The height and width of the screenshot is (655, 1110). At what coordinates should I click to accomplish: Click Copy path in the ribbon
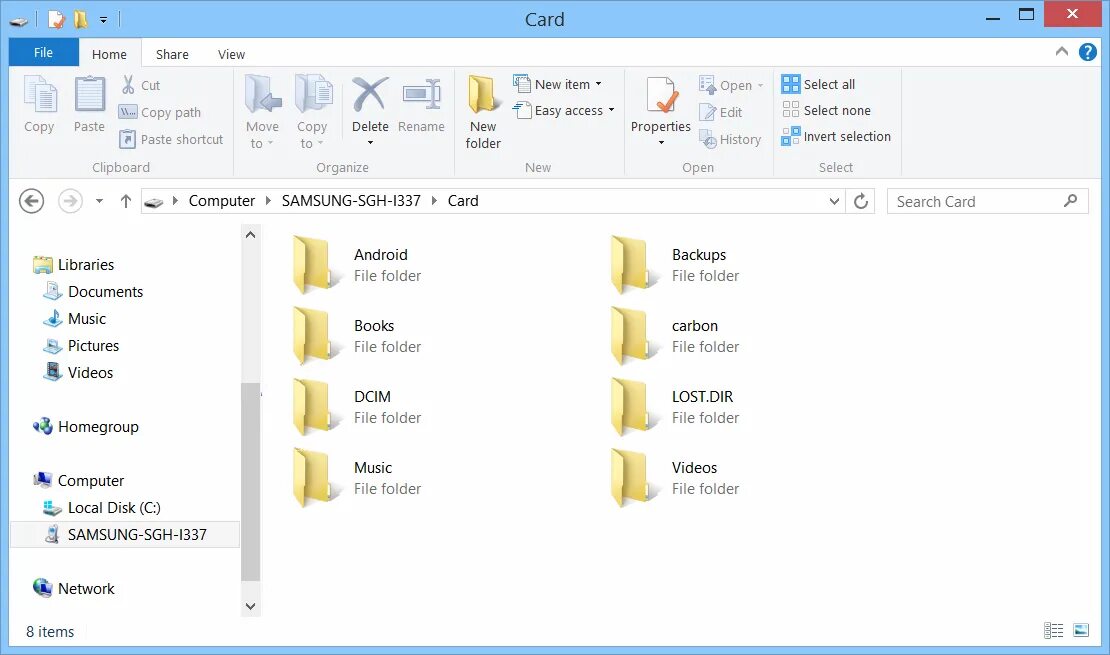(x=160, y=112)
